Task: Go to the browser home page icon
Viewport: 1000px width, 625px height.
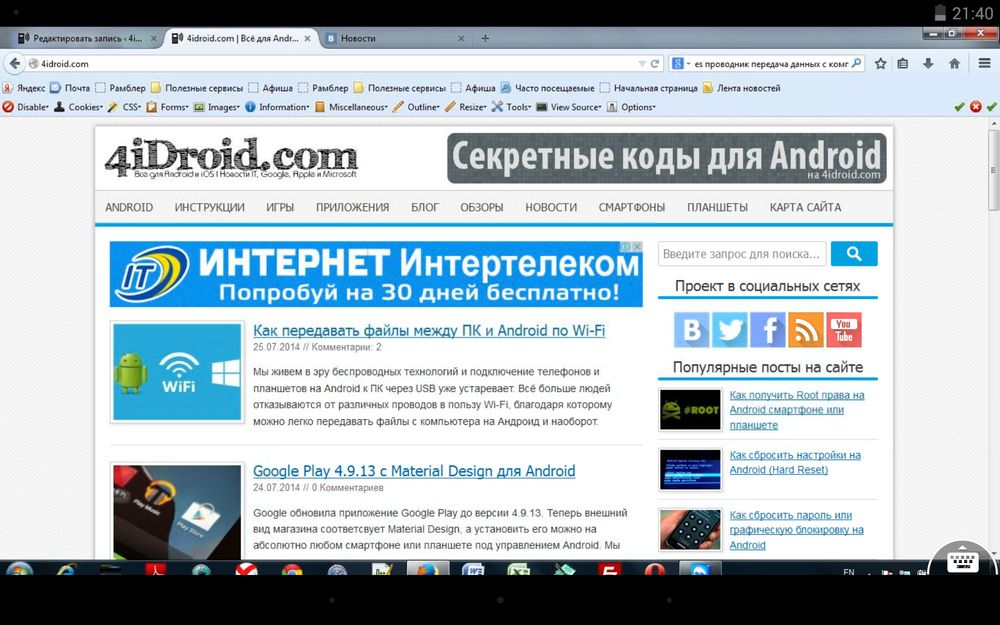Action: click(954, 63)
